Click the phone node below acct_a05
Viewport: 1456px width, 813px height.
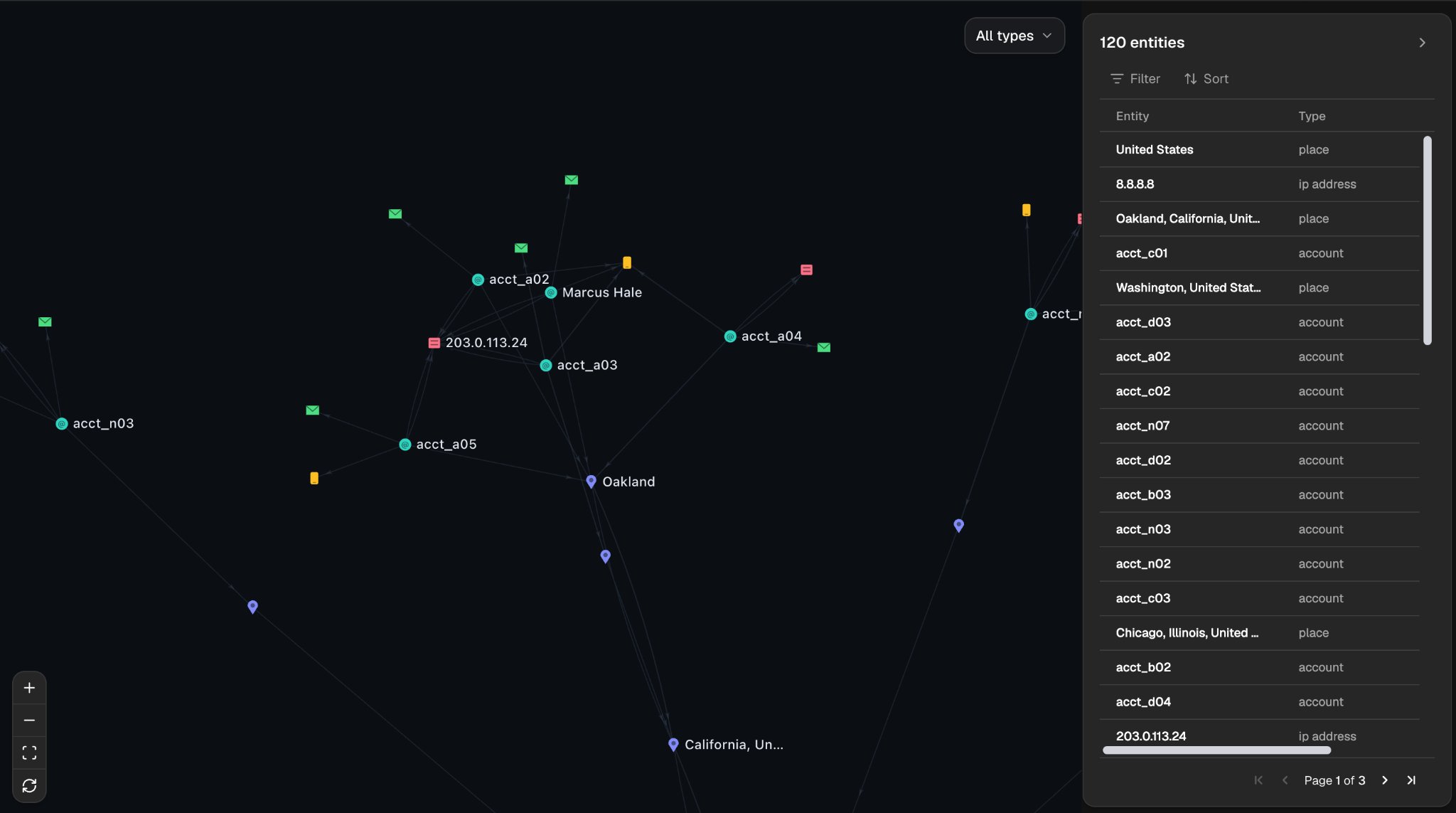coord(314,479)
